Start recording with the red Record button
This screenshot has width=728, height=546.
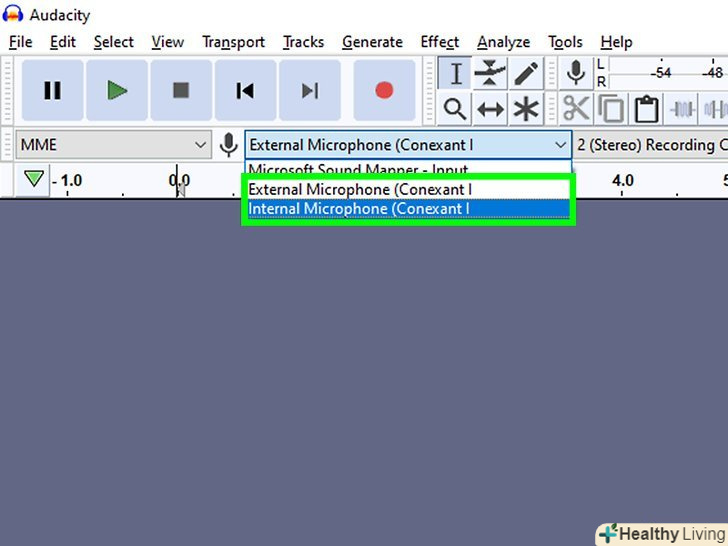[x=384, y=90]
